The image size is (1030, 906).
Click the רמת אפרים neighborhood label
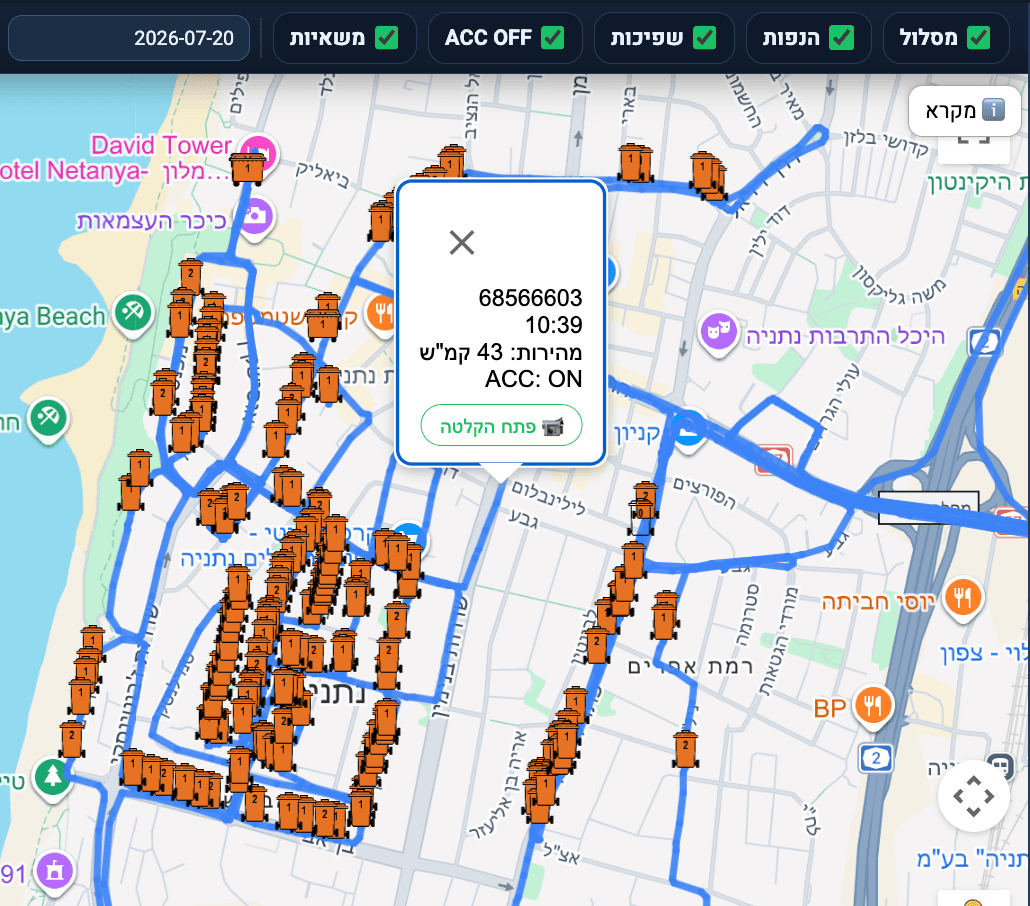690,666
